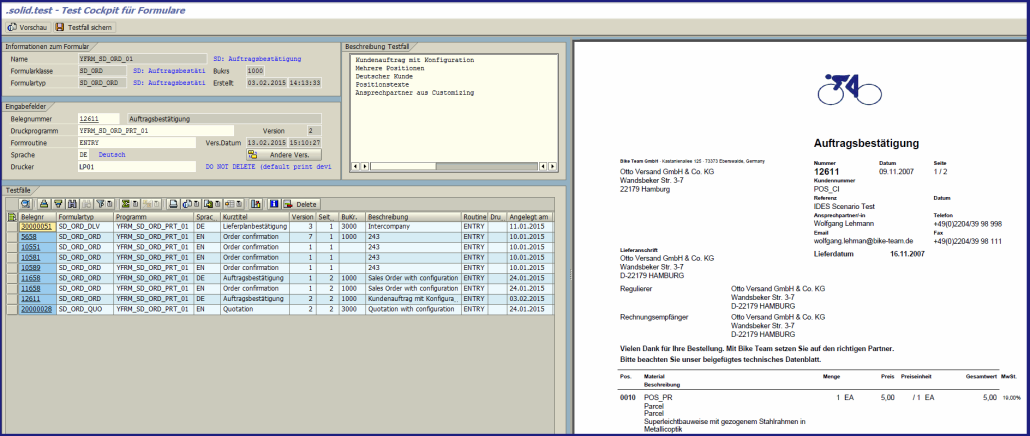Click the Belegnummer input field
This screenshot has height=436, width=1030.
click(100, 118)
